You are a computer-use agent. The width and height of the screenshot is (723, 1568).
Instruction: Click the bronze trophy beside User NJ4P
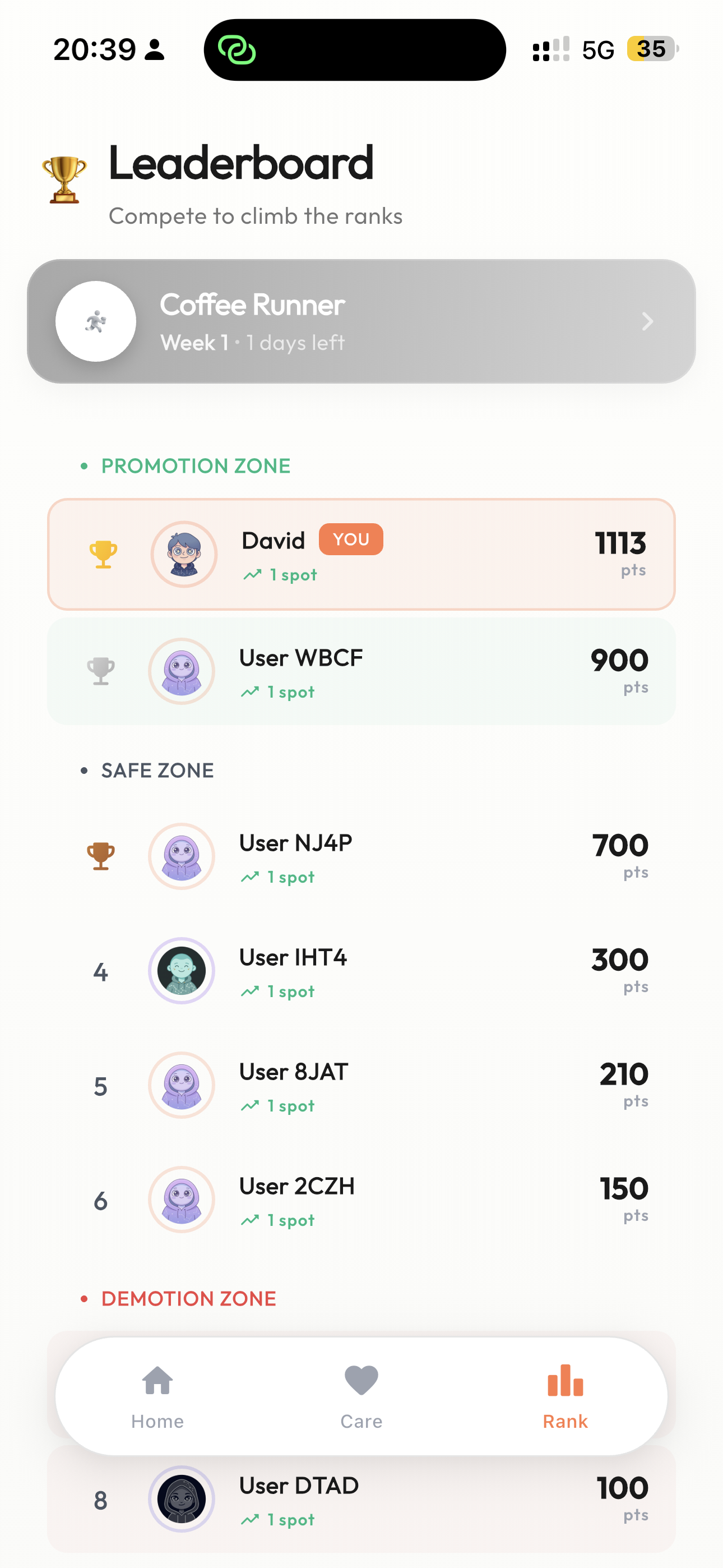click(101, 856)
